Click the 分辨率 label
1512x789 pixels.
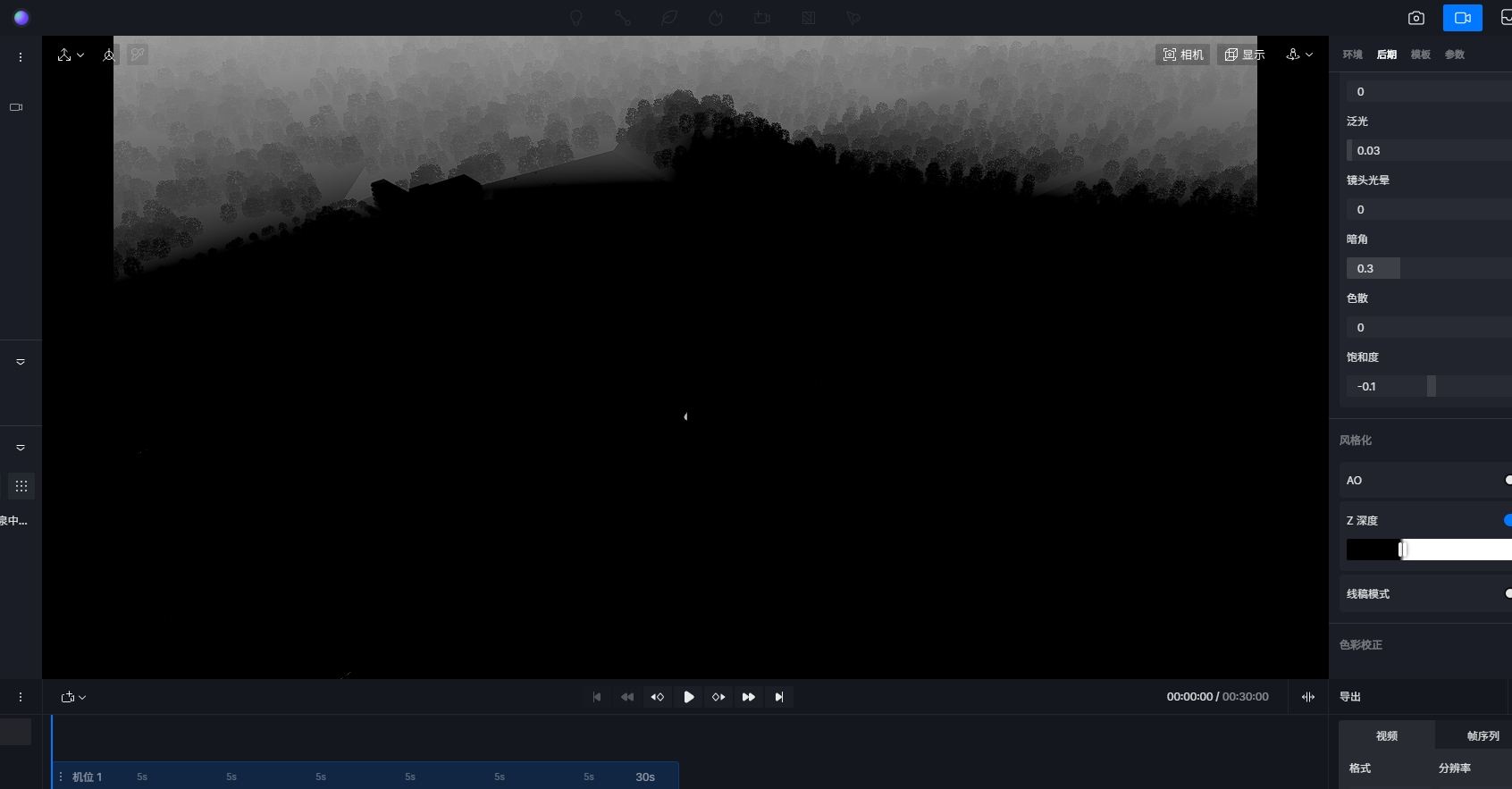point(1455,768)
